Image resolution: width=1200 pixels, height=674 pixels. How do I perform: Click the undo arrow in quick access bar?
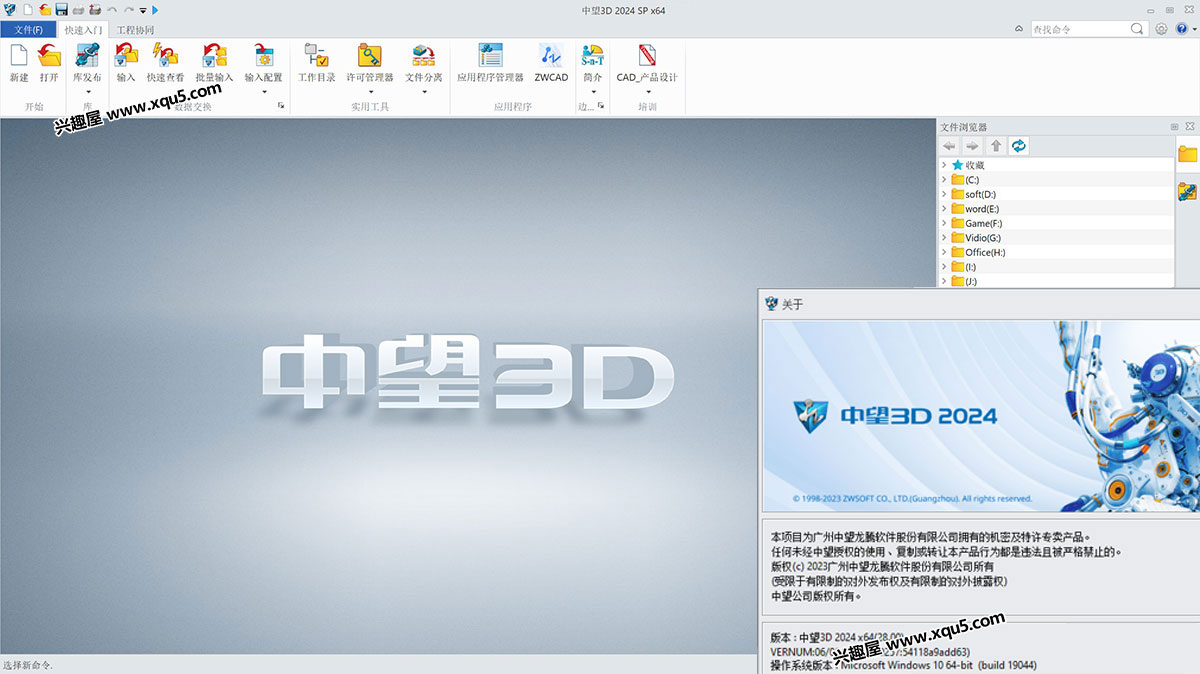(x=111, y=9)
